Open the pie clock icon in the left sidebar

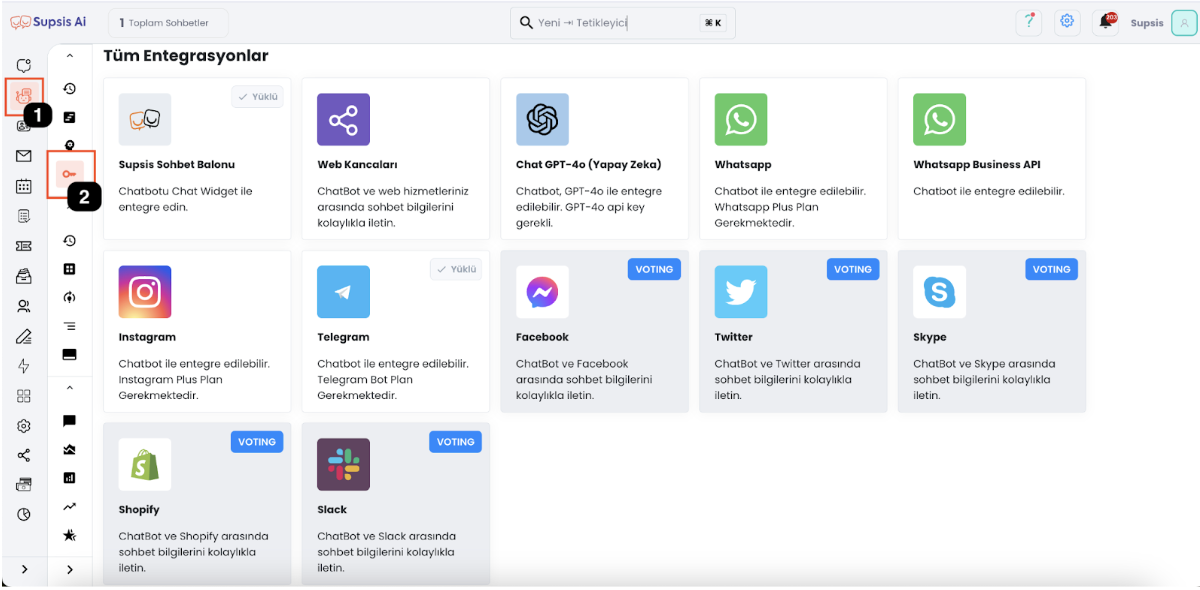[24, 514]
